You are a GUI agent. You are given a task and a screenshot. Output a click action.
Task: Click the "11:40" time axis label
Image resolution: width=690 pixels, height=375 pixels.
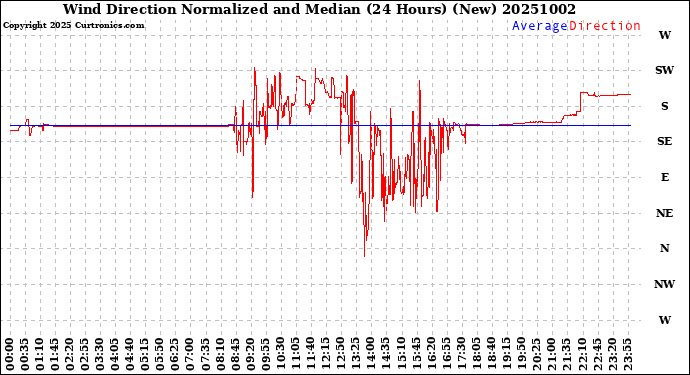pos(310,354)
